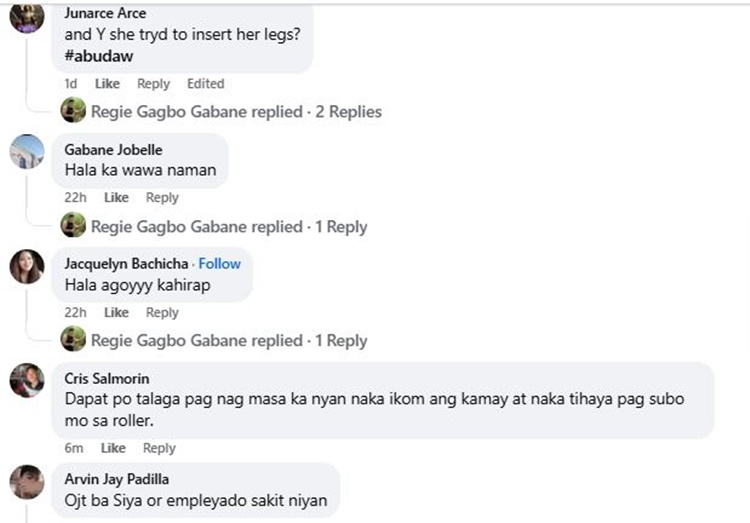
Task: Click Regie's avatar under Gabane Jobelle's comment
Action: point(73,227)
